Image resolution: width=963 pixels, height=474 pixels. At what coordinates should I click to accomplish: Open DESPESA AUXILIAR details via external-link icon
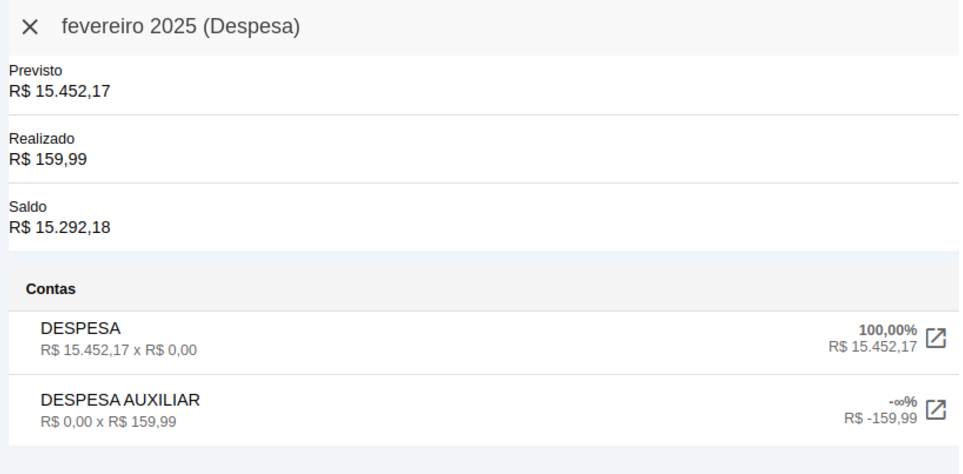coord(935,410)
